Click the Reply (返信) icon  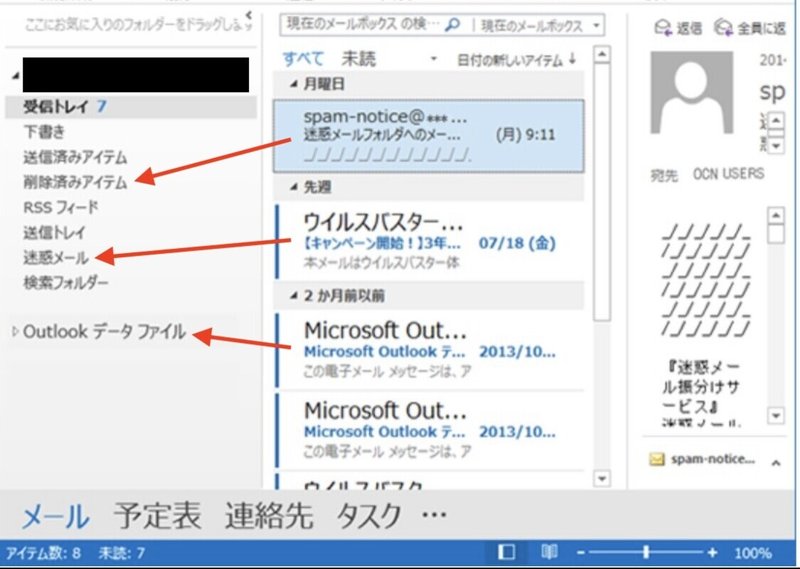pyautogui.click(x=662, y=27)
